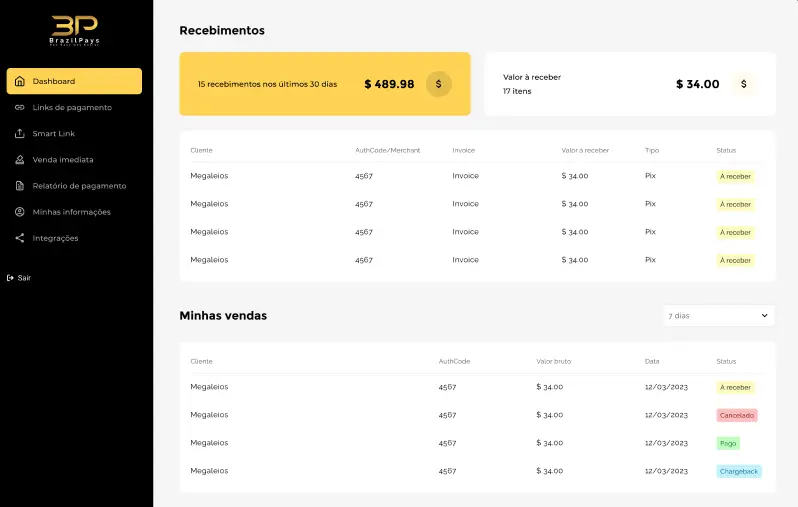Click Invoice in first Recebimentos row
The height and width of the screenshot is (507, 798).
(x=466, y=176)
